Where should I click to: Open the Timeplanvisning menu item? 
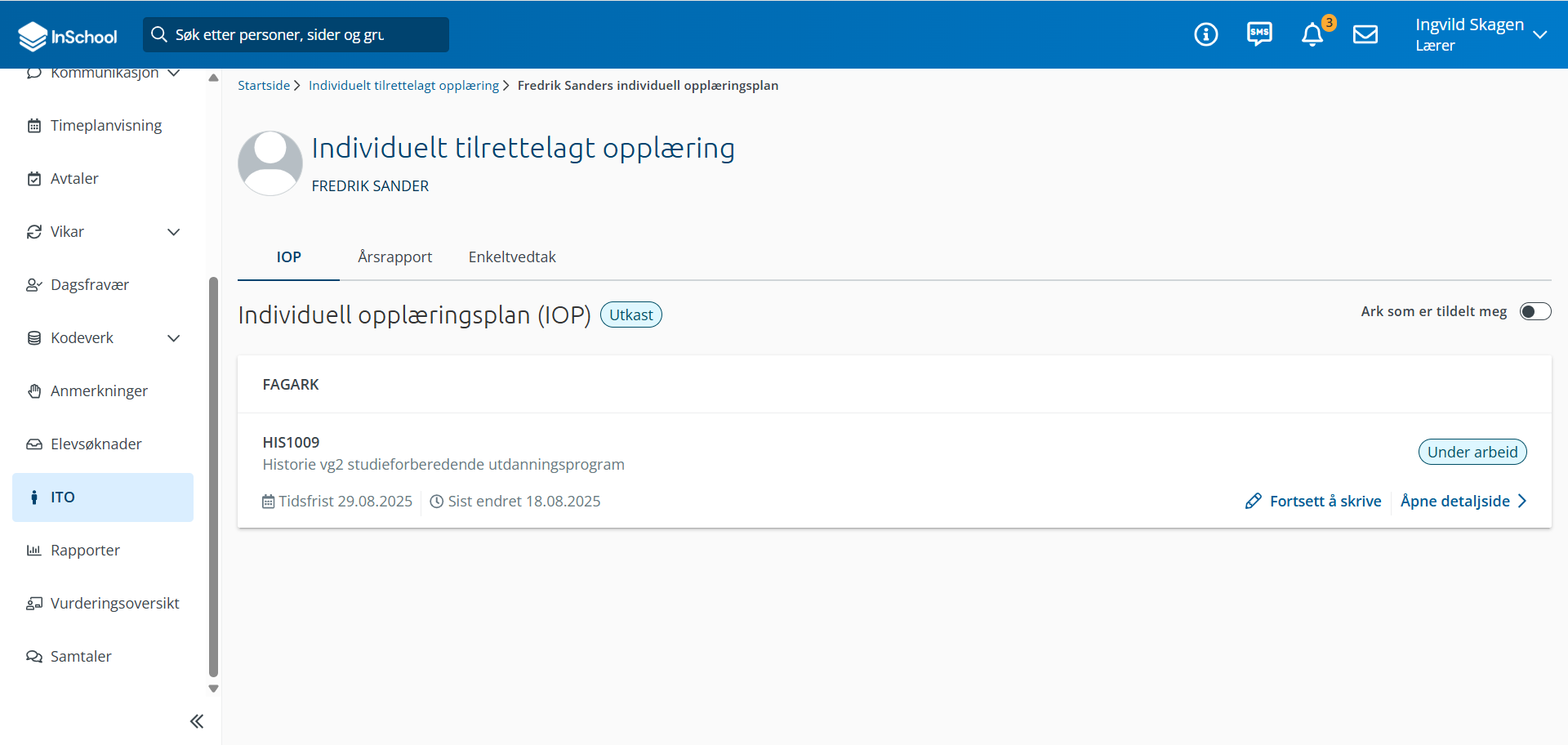(103, 126)
